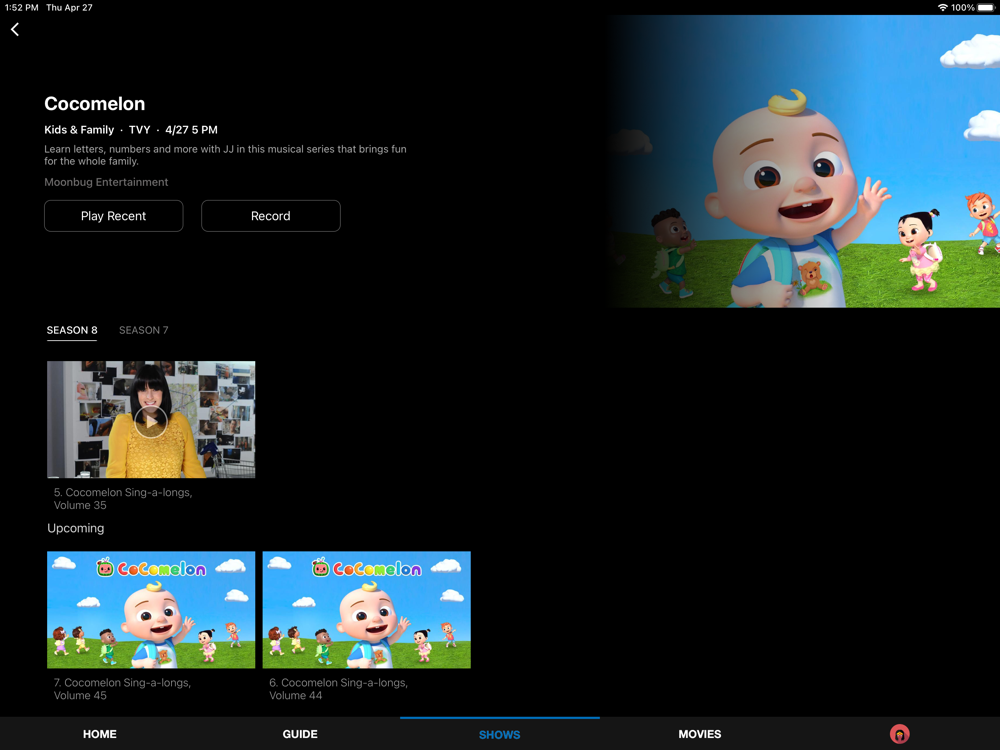The width and height of the screenshot is (1000, 750).
Task: Open the Movies tab
Action: coord(700,734)
